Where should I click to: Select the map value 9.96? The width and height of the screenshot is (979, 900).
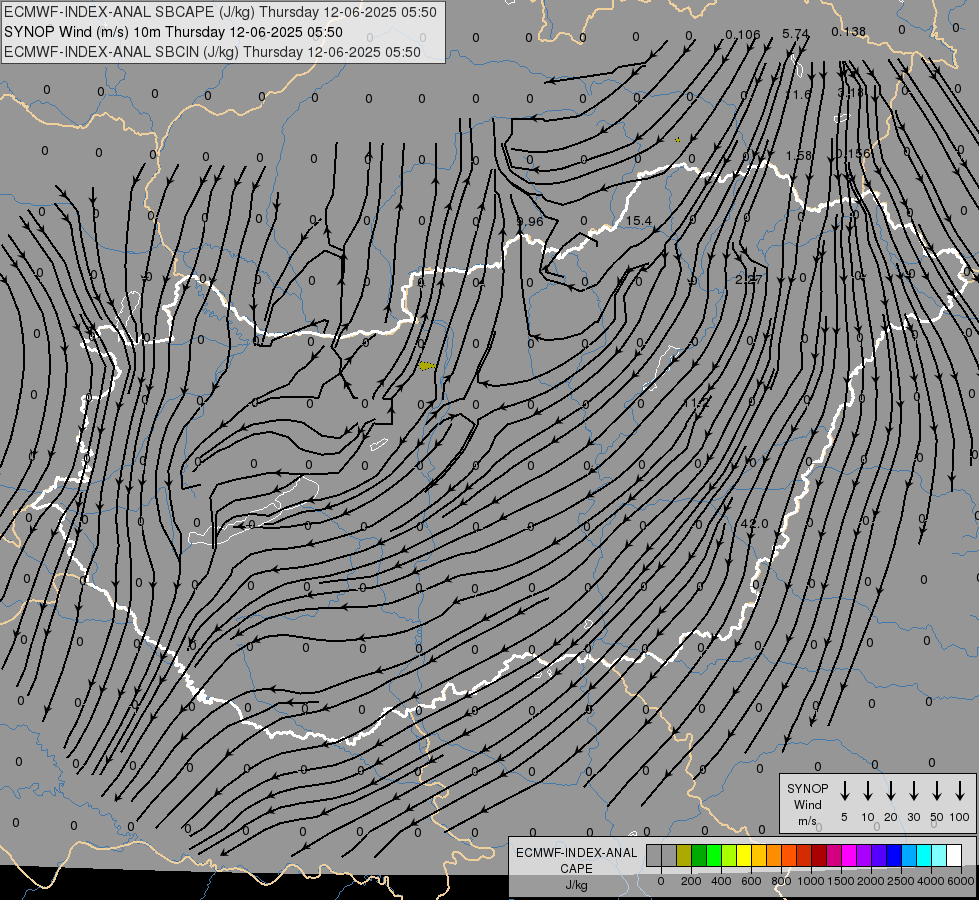(529, 221)
